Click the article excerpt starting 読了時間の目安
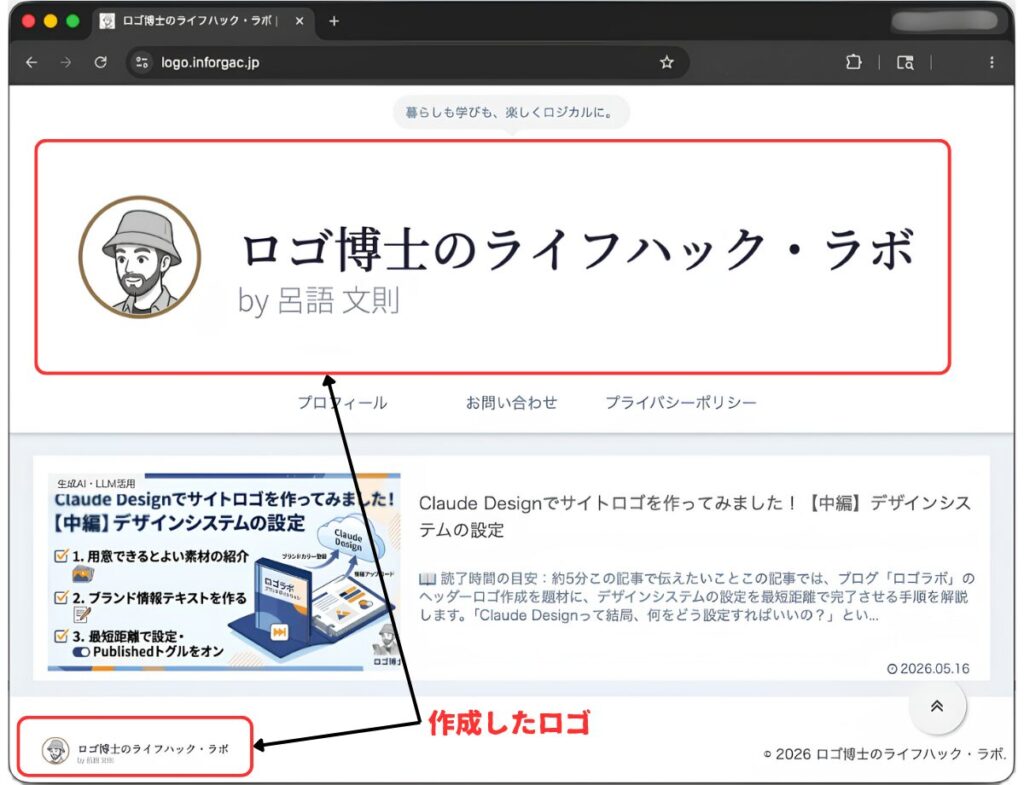The width and height of the screenshot is (1024, 785). tap(696, 597)
